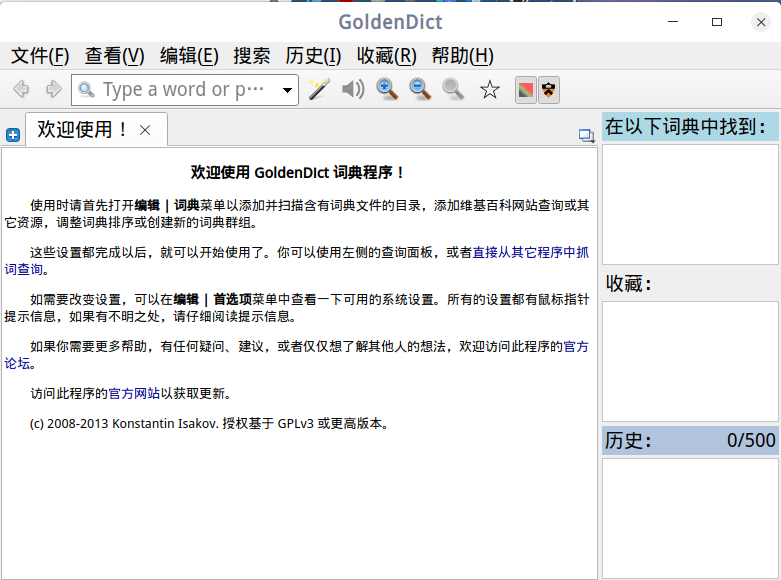Viewport: 781px width, 580px height.
Task: Click the 欢迎使用 GoldenDict 词典程序 heading
Action: (x=297, y=172)
